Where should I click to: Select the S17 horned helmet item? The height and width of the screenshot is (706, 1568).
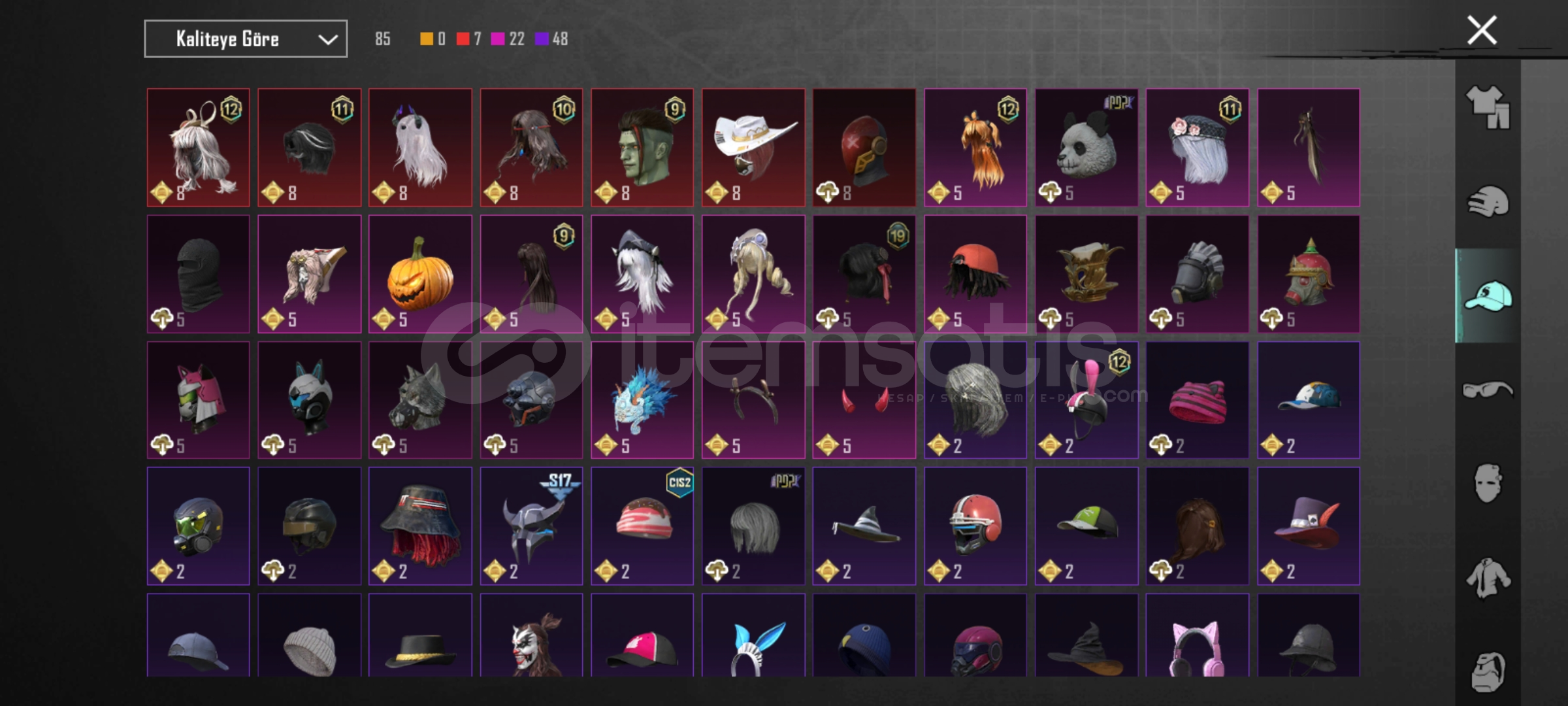[531, 526]
